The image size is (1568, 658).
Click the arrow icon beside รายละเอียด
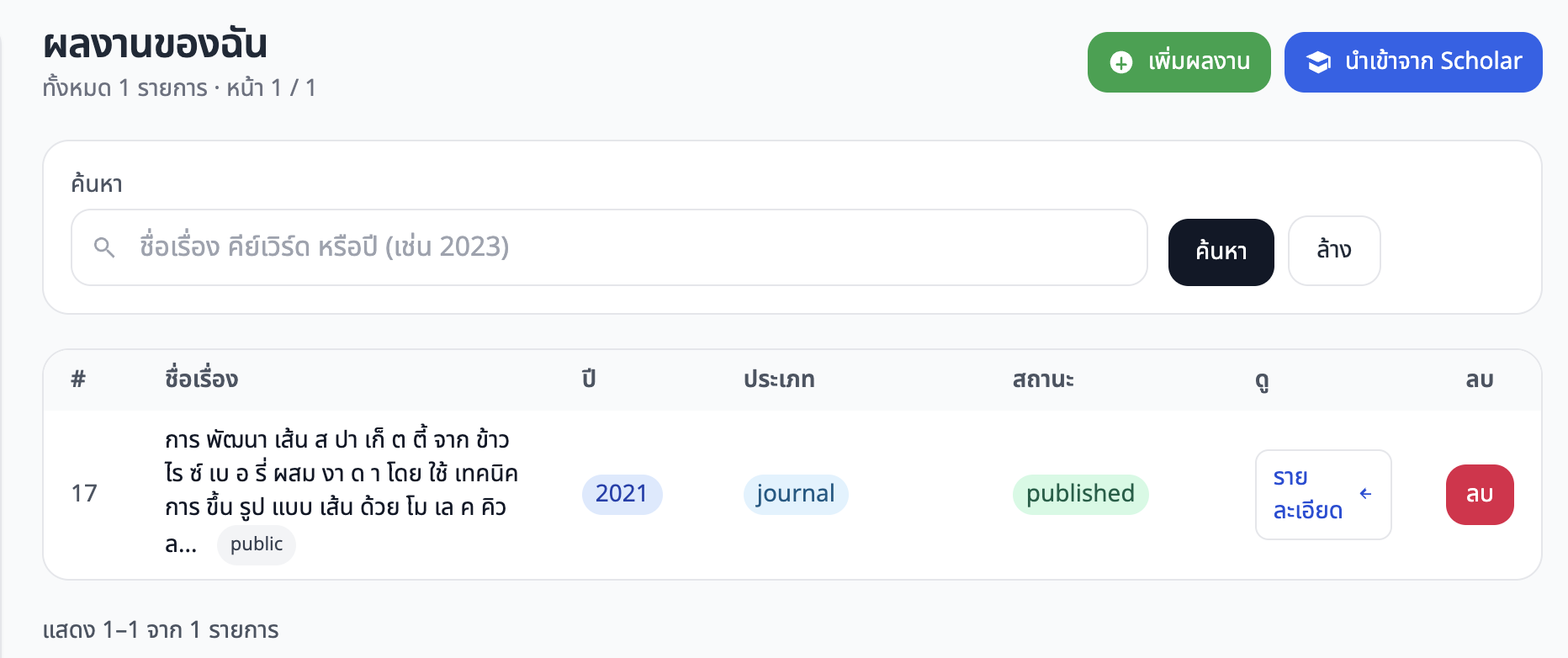pyautogui.click(x=1365, y=494)
